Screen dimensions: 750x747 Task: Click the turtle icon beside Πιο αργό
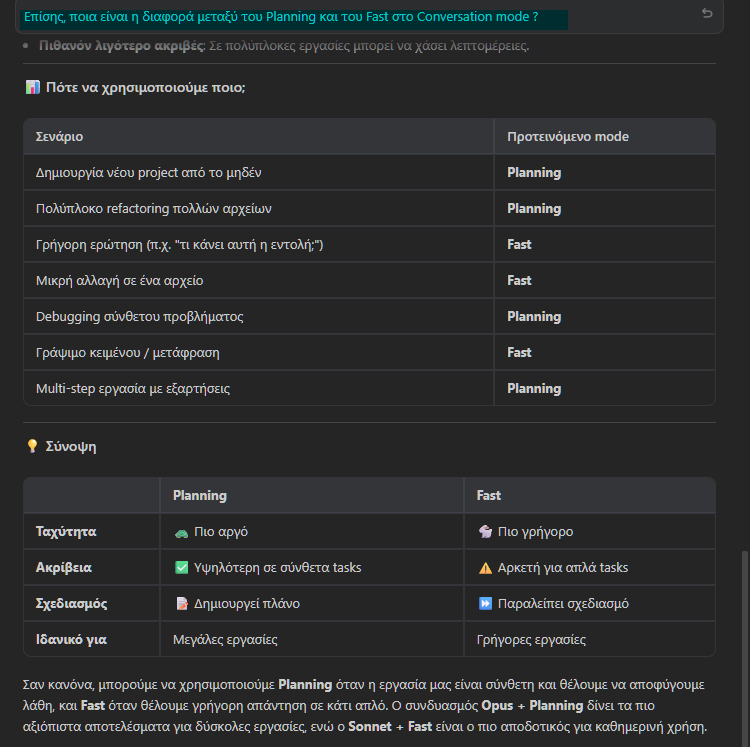coord(181,532)
